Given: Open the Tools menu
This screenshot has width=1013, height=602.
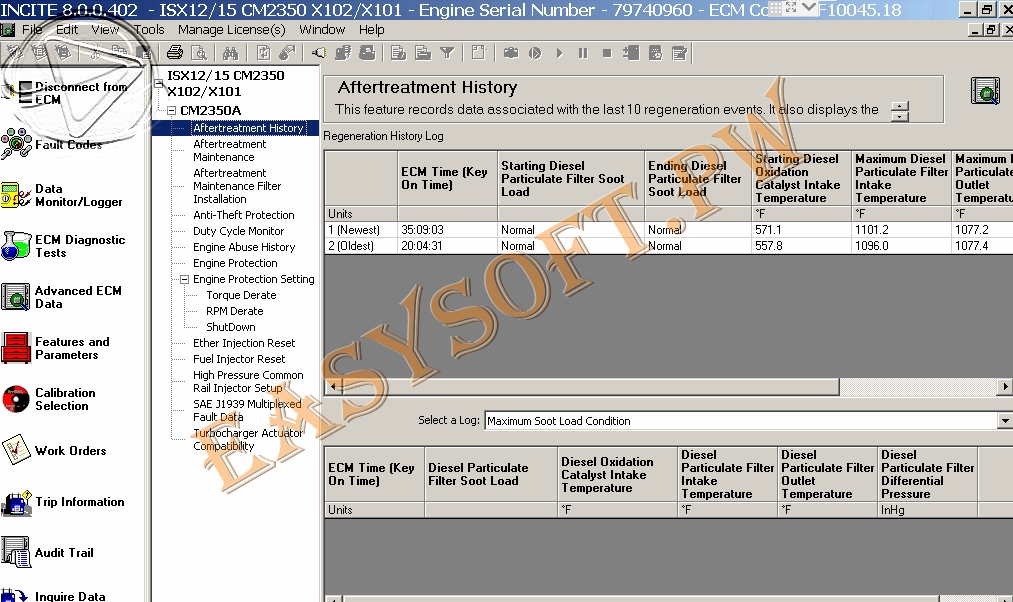Looking at the screenshot, I should click(x=149, y=30).
